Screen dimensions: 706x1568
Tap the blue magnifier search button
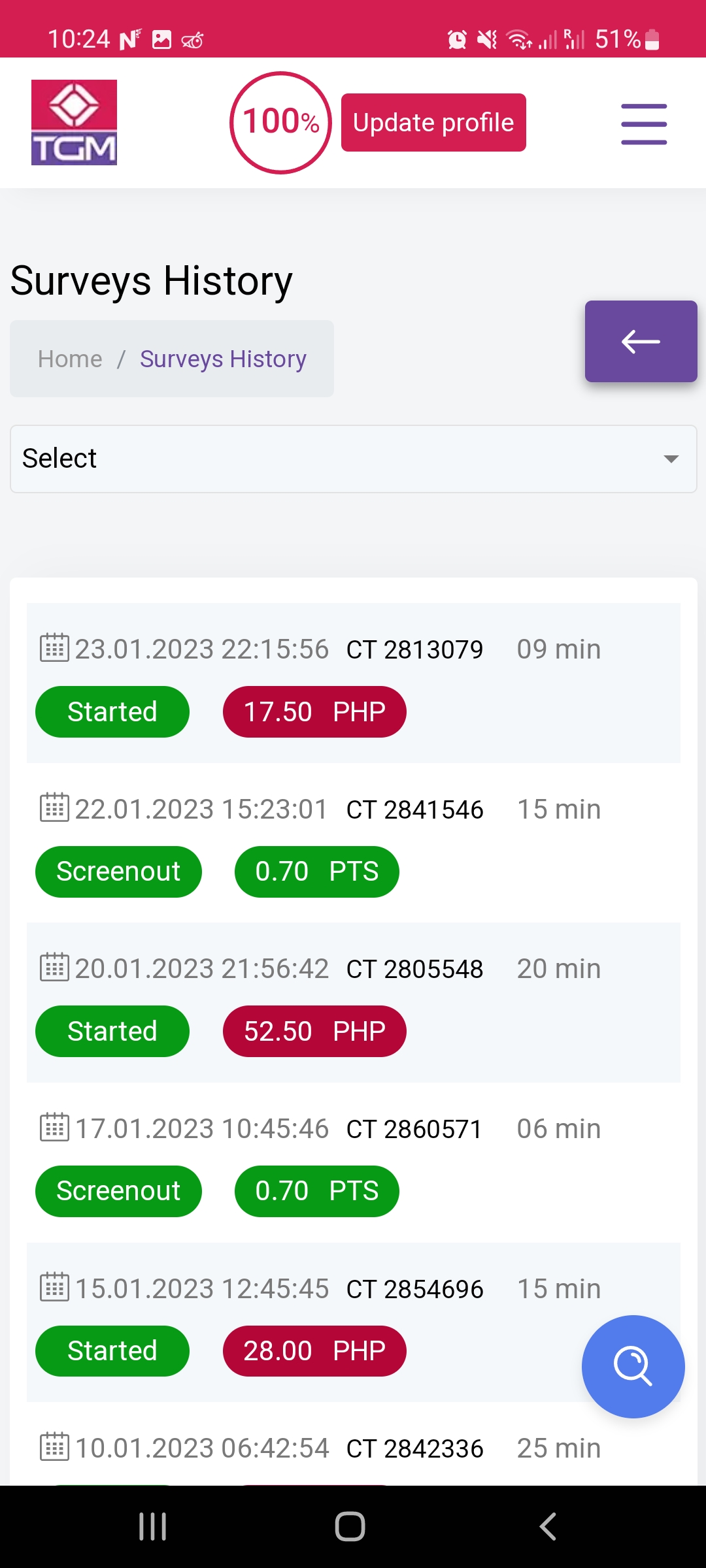[633, 1366]
